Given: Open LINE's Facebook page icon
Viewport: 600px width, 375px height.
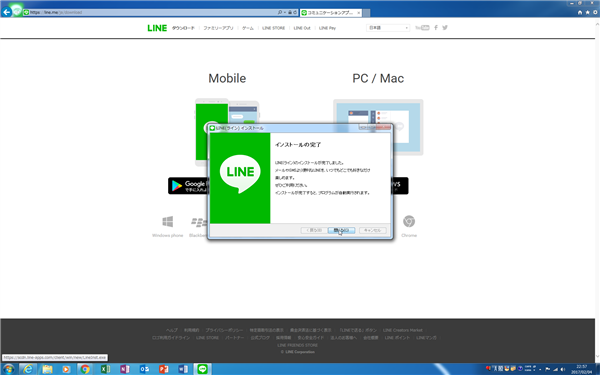Looking at the screenshot, I should click(x=436, y=28).
